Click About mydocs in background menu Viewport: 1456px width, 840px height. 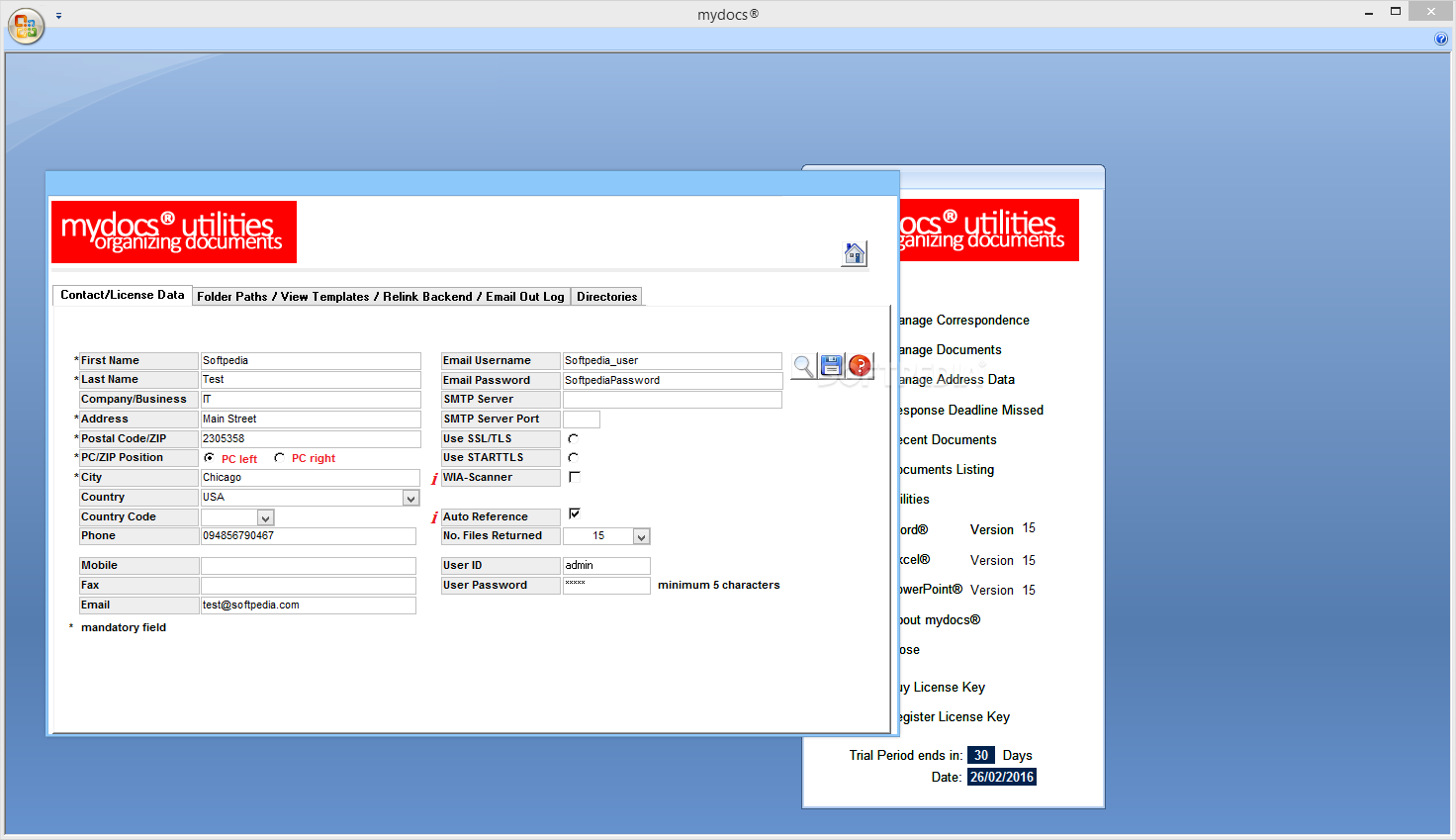point(940,620)
